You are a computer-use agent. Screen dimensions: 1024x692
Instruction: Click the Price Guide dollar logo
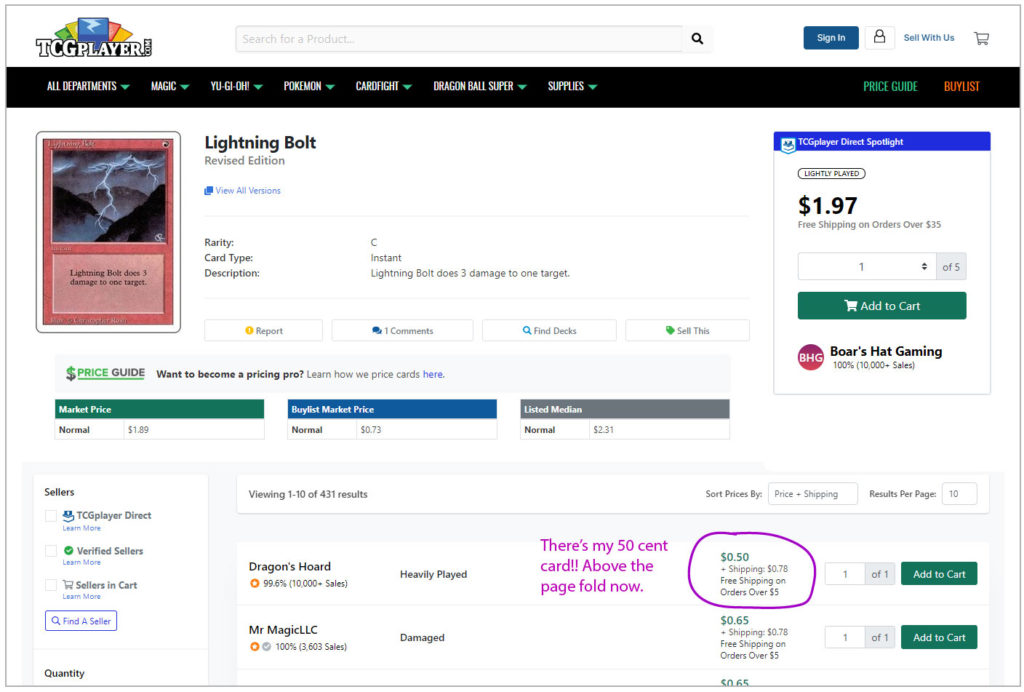(104, 373)
